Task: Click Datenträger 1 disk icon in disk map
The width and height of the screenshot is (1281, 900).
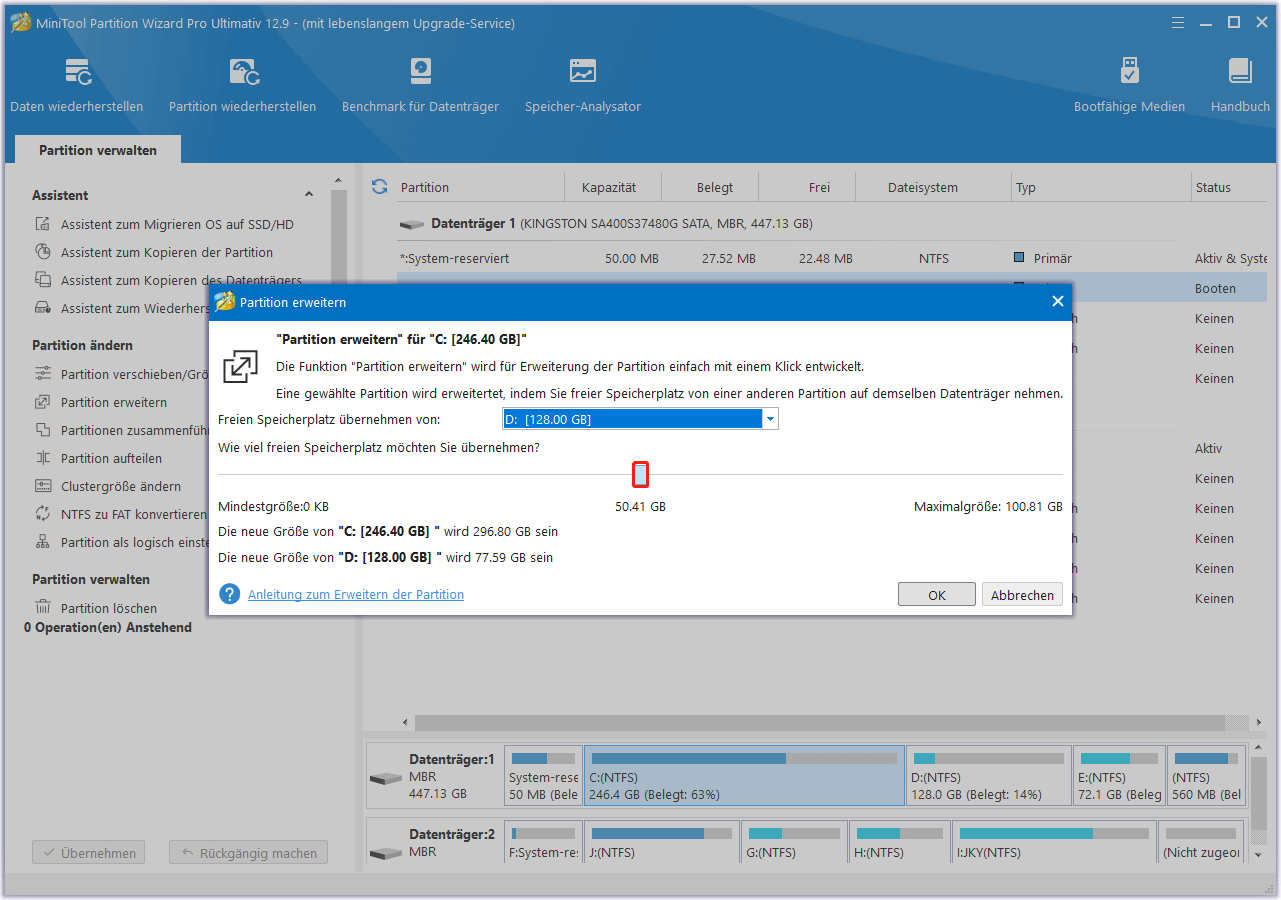Action: pos(386,779)
